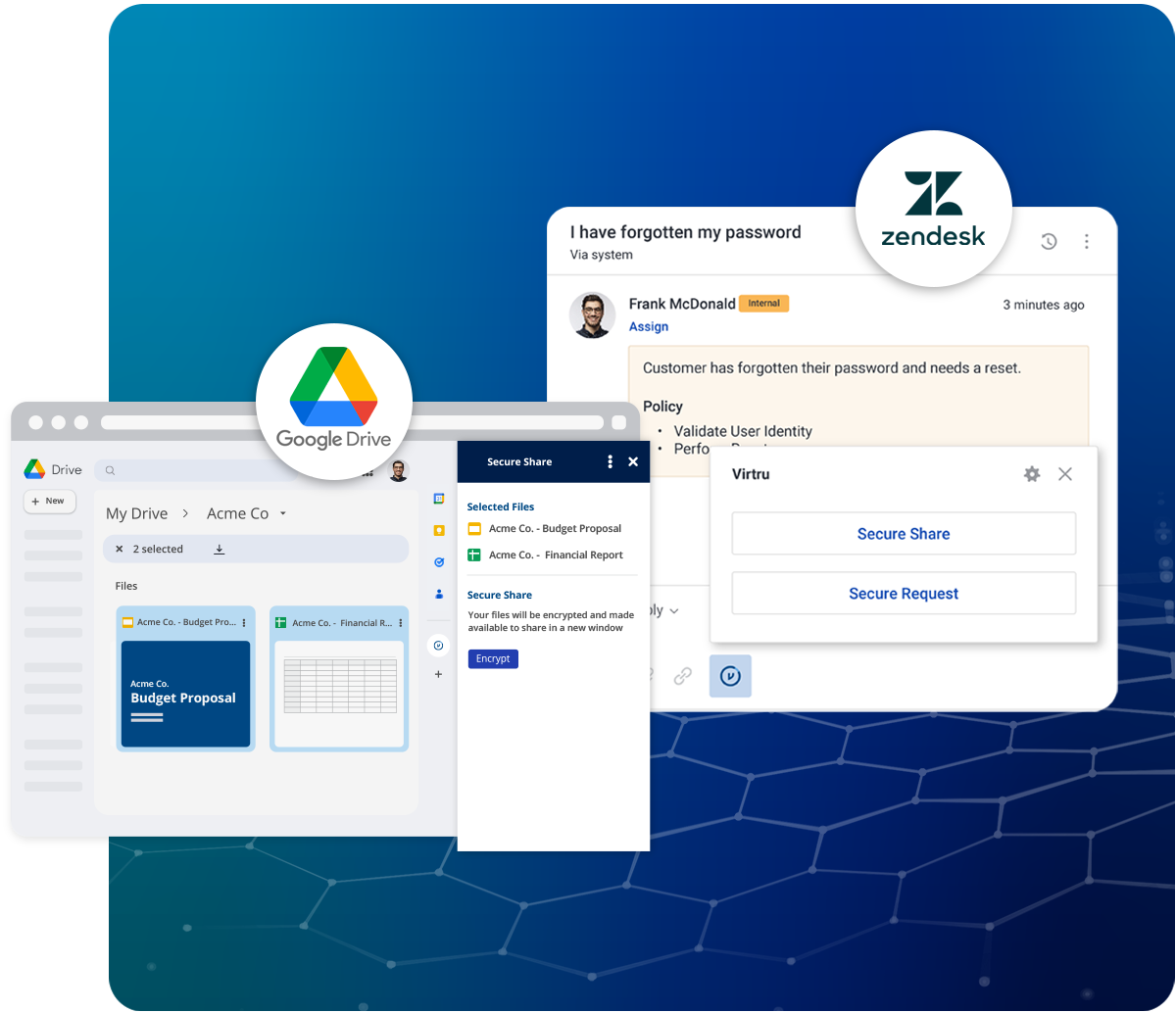Open the Google Calendar side panel icon
Image resolution: width=1176 pixels, height=1013 pixels.
(439, 499)
